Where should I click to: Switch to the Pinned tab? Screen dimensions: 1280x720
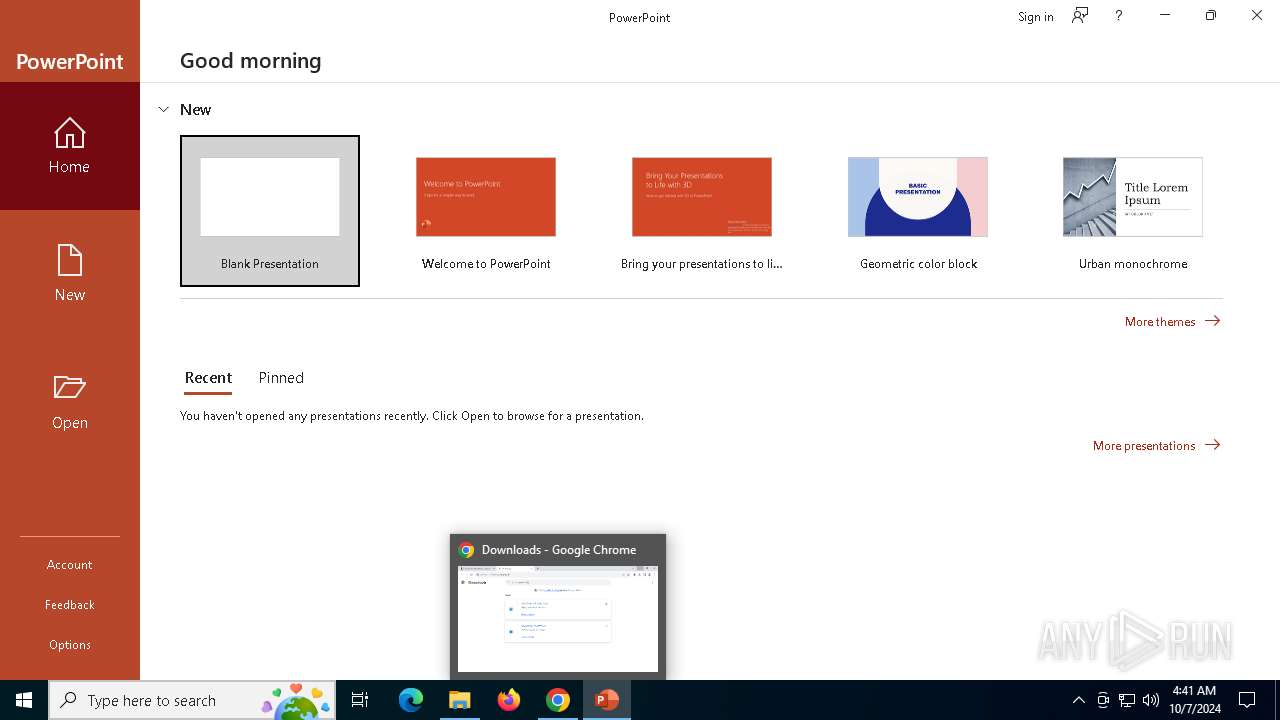[x=281, y=378]
